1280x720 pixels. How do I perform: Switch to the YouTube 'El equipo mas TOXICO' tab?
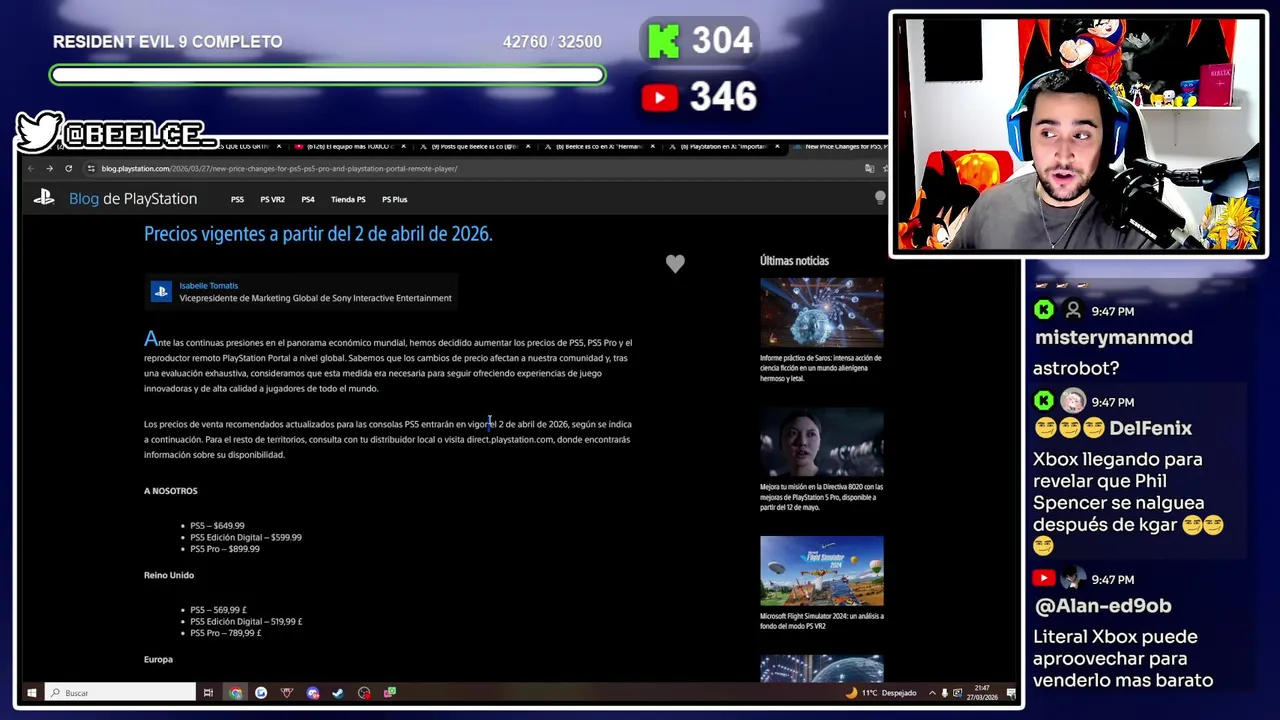tap(348, 147)
